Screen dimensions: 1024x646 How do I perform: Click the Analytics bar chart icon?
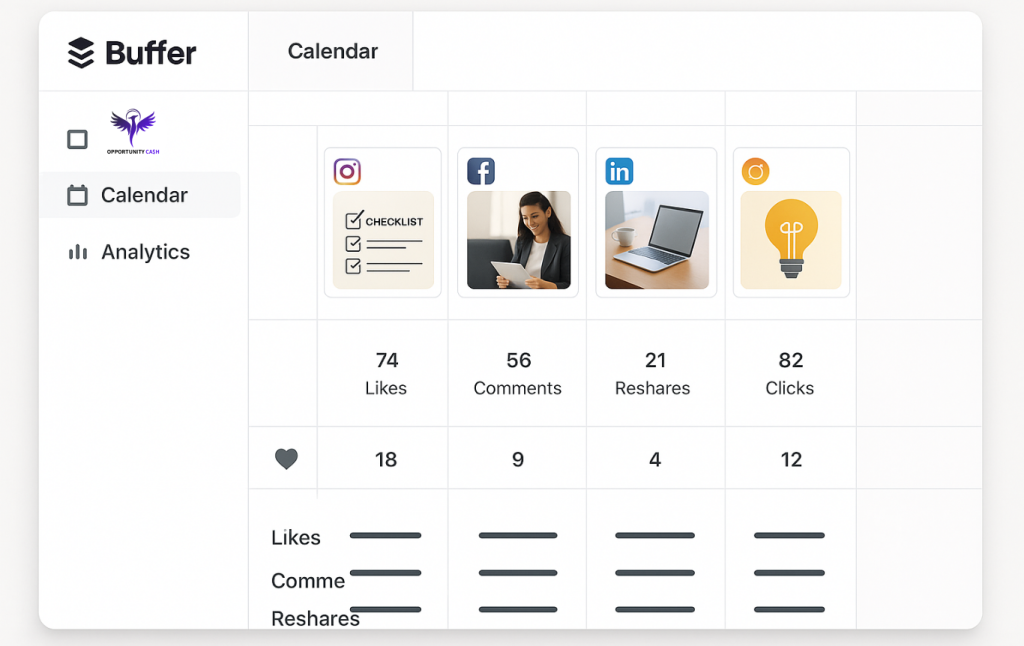[77, 253]
